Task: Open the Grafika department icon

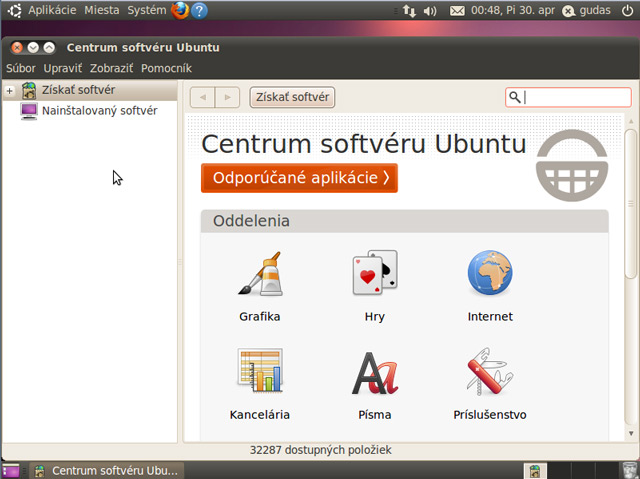Action: [260, 274]
